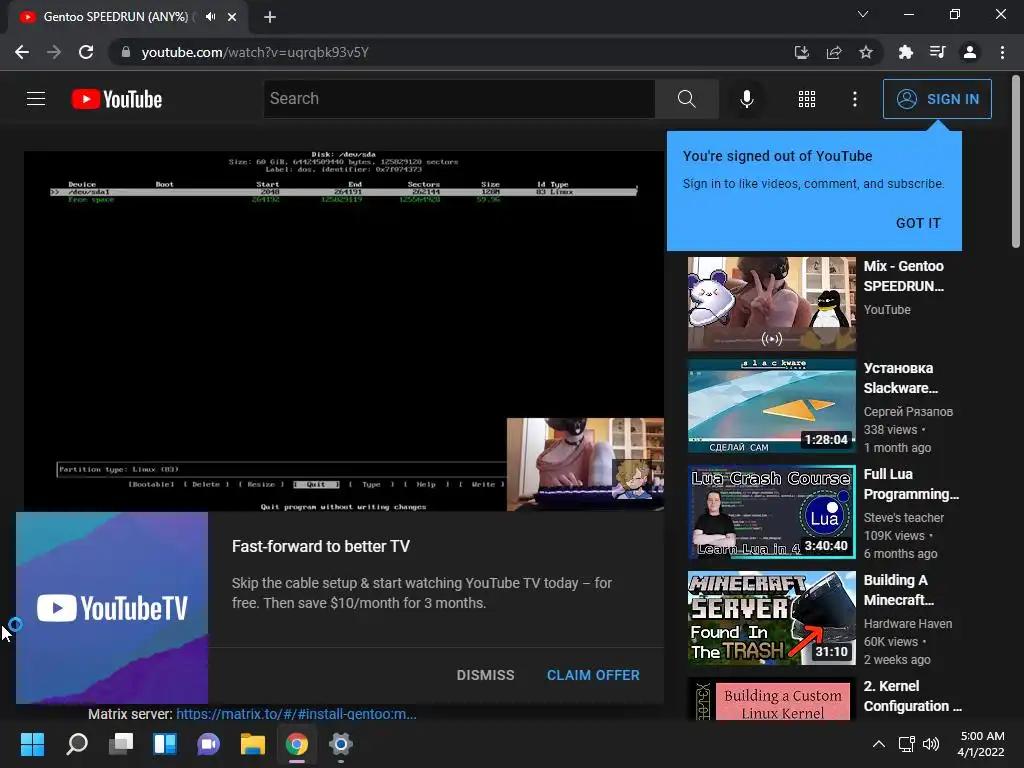Share this page using the share icon
Image resolution: width=1024 pixels, height=768 pixels.
(x=833, y=52)
